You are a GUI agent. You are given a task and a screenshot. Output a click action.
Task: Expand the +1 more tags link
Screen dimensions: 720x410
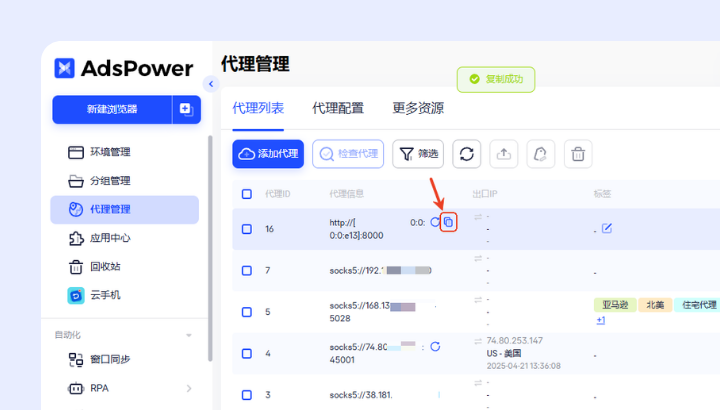pos(601,320)
